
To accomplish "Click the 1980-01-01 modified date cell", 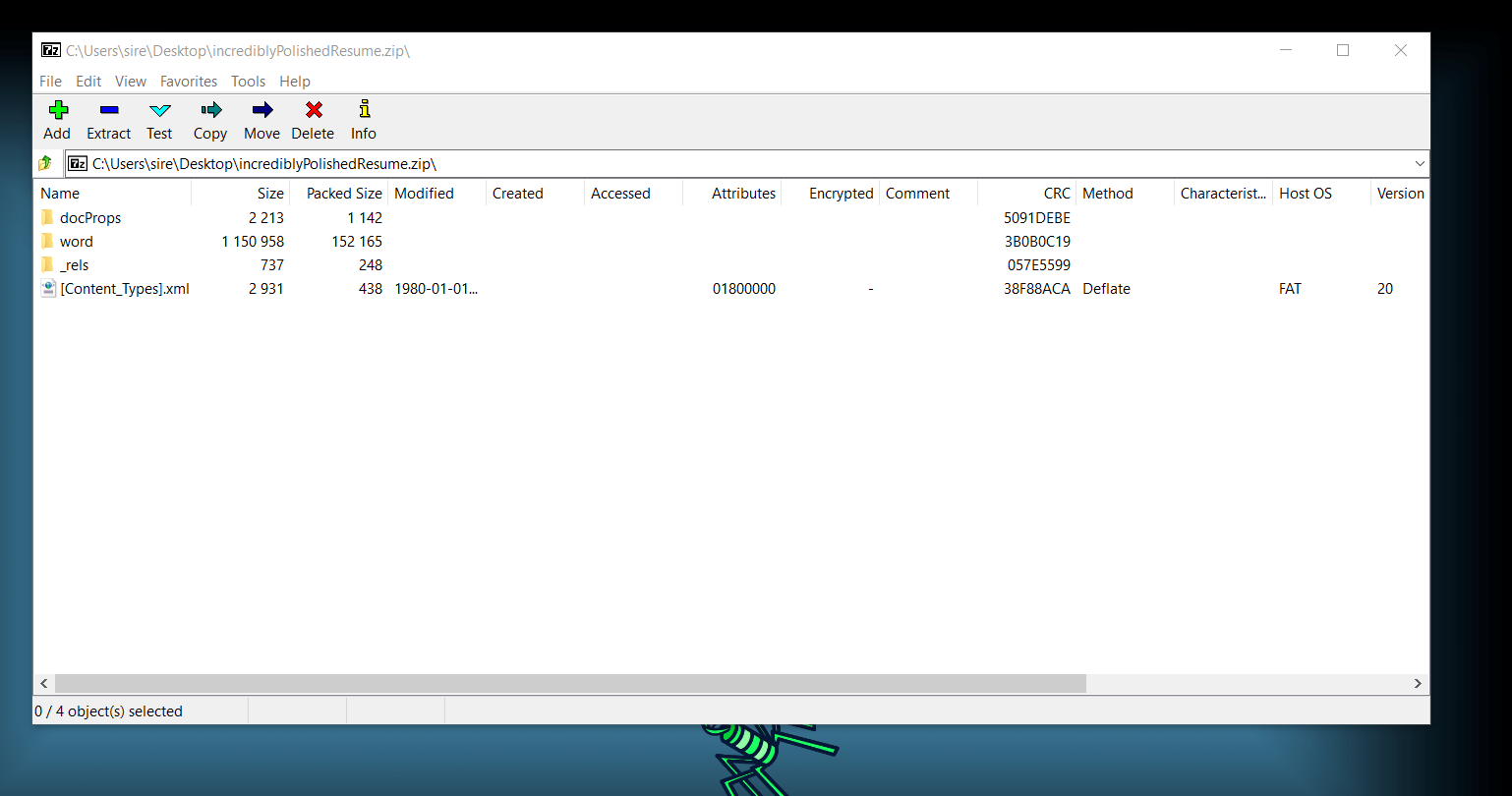I will (436, 289).
